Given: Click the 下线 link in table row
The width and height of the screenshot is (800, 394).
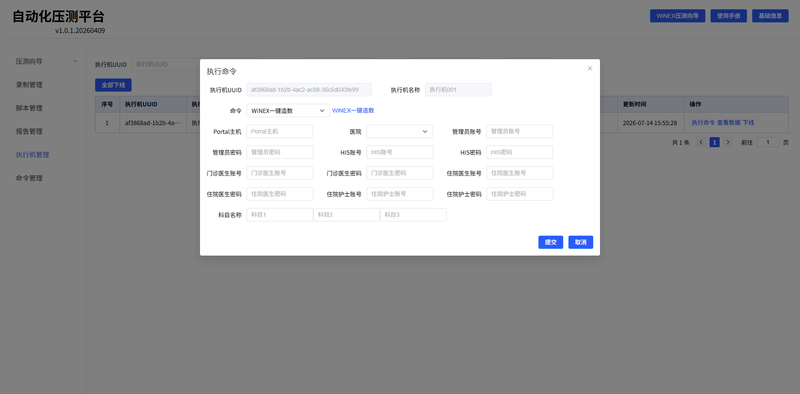Looking at the screenshot, I should coord(748,122).
